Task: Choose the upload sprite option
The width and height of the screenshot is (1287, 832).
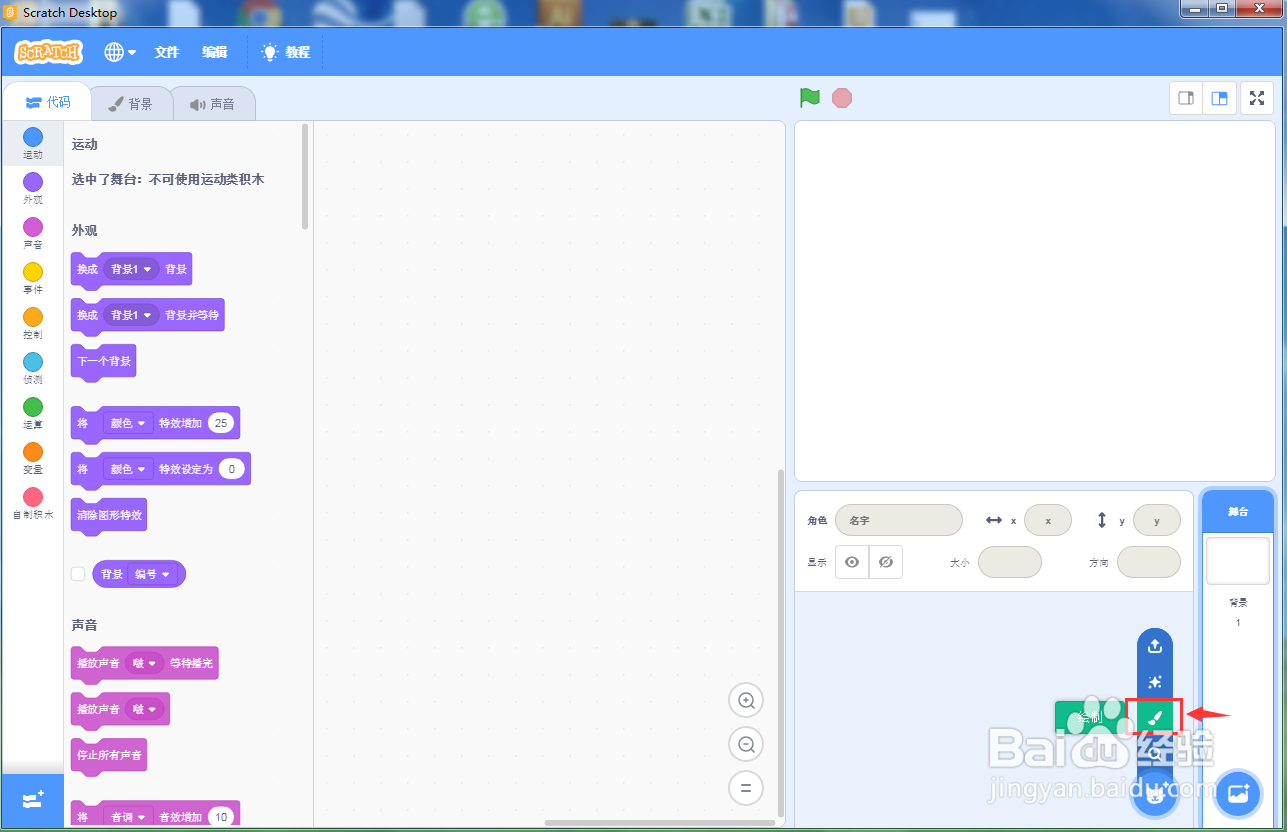Action: coord(1155,646)
